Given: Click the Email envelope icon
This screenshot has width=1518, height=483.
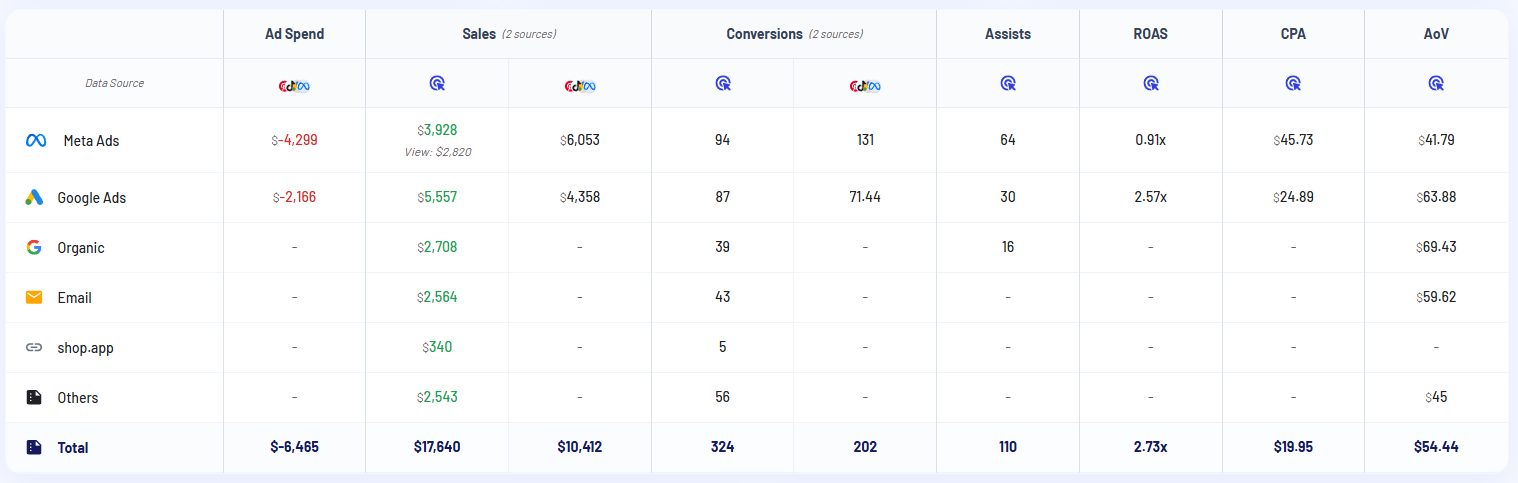Looking at the screenshot, I should [x=34, y=298].
